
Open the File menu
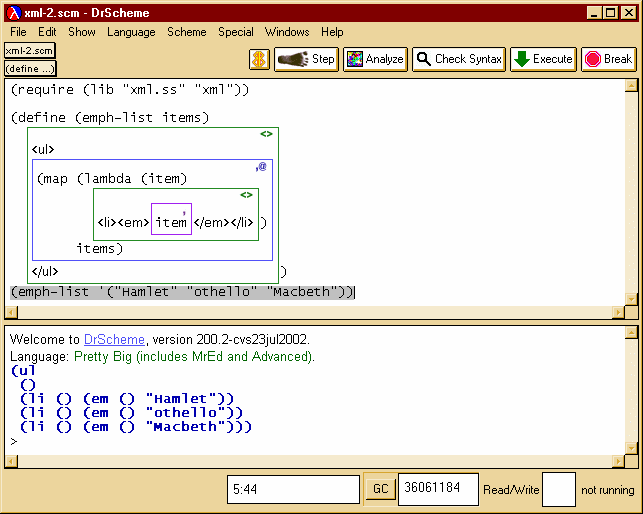coord(18,32)
